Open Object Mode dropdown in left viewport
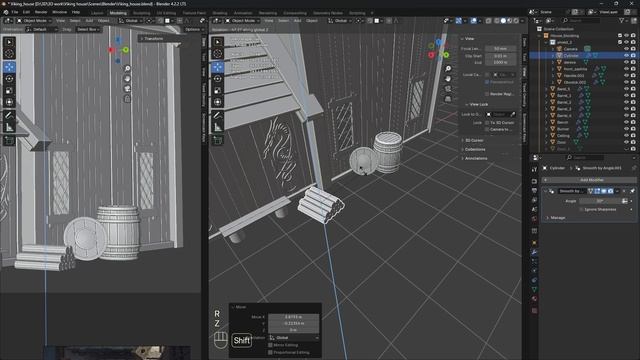 click(x=34, y=20)
